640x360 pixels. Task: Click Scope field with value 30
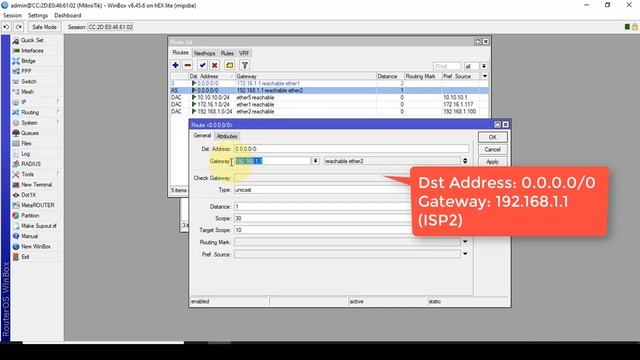[x=322, y=218]
